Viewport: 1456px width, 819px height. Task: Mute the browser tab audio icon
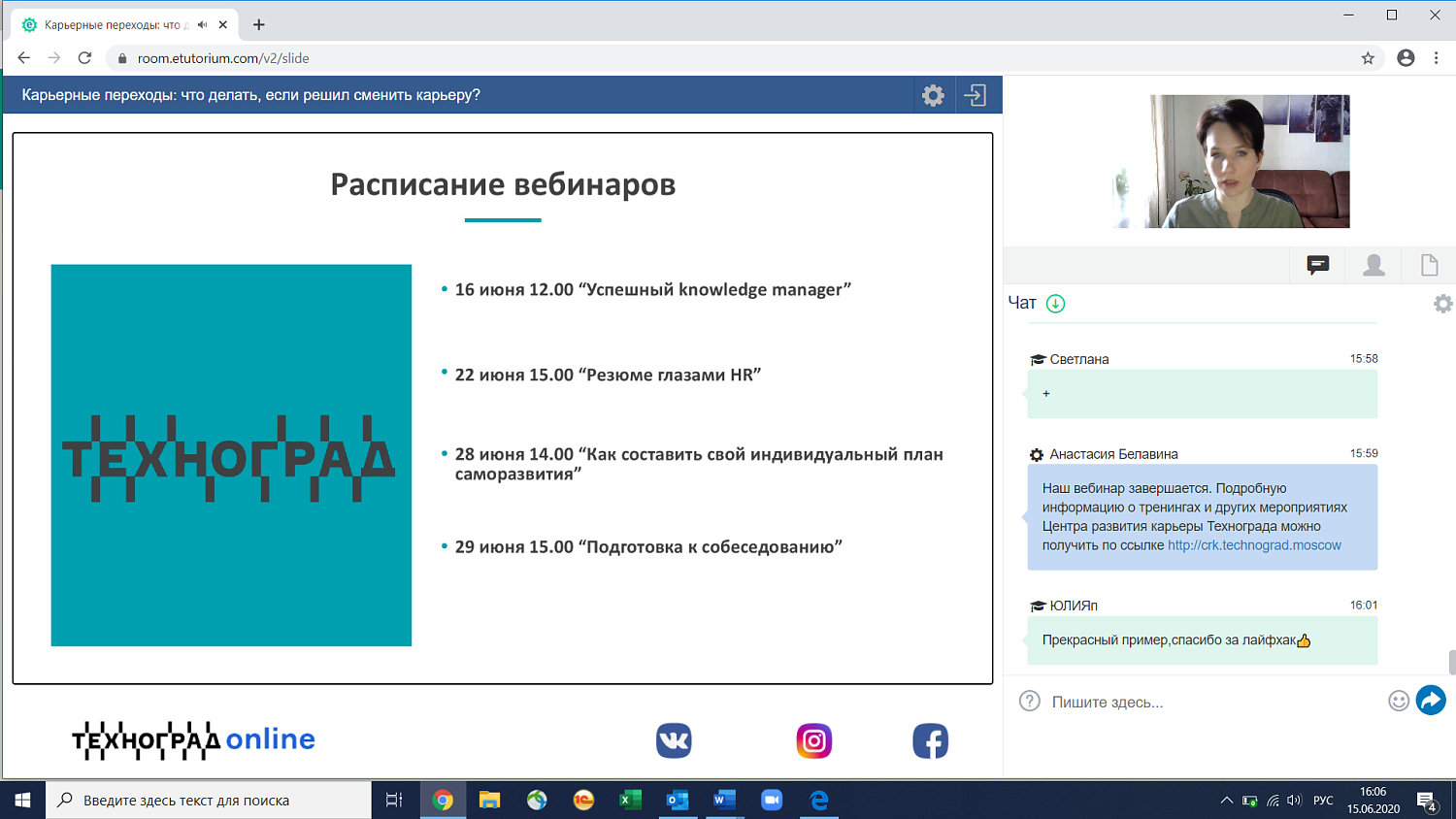[202, 25]
